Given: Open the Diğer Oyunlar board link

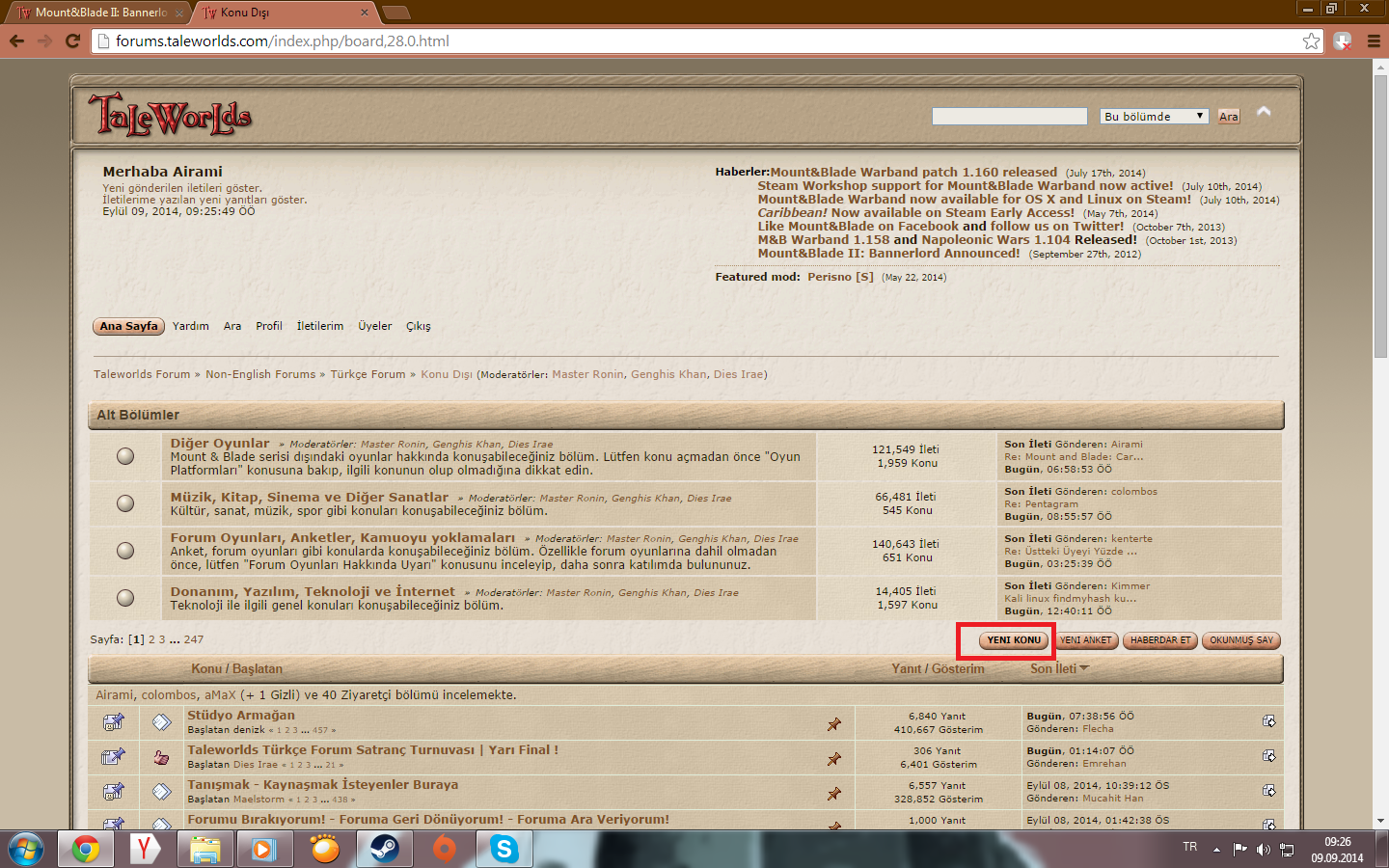Looking at the screenshot, I should [220, 443].
